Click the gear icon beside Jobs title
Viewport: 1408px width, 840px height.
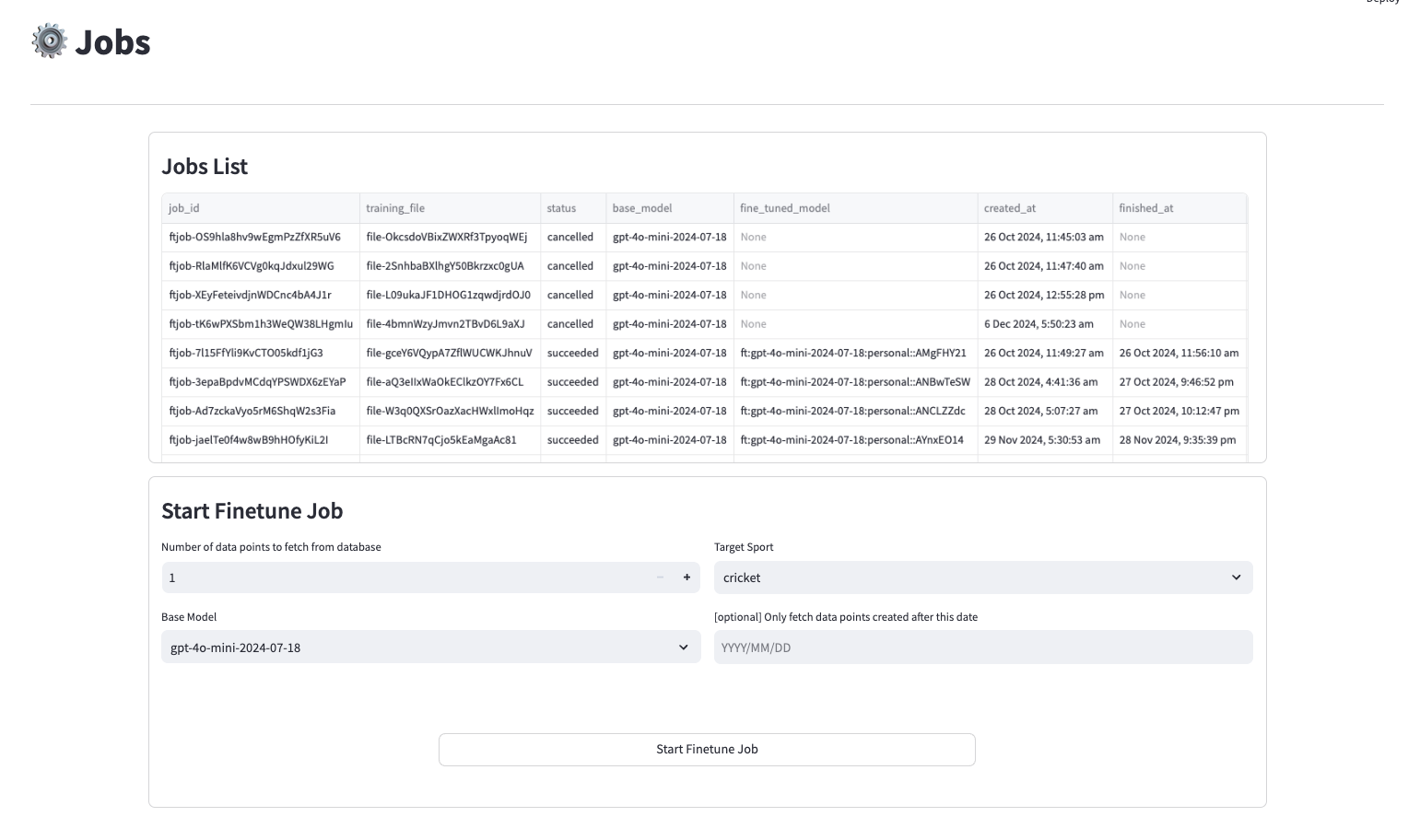click(49, 41)
